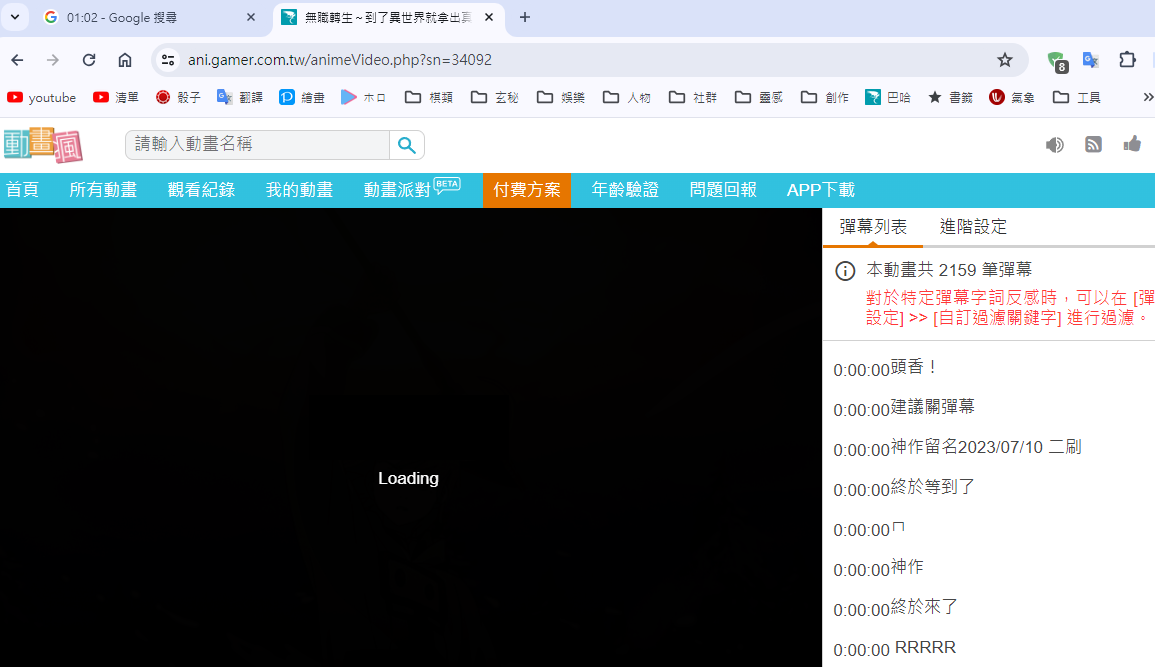Open the 付費方案 page

[x=527, y=189]
